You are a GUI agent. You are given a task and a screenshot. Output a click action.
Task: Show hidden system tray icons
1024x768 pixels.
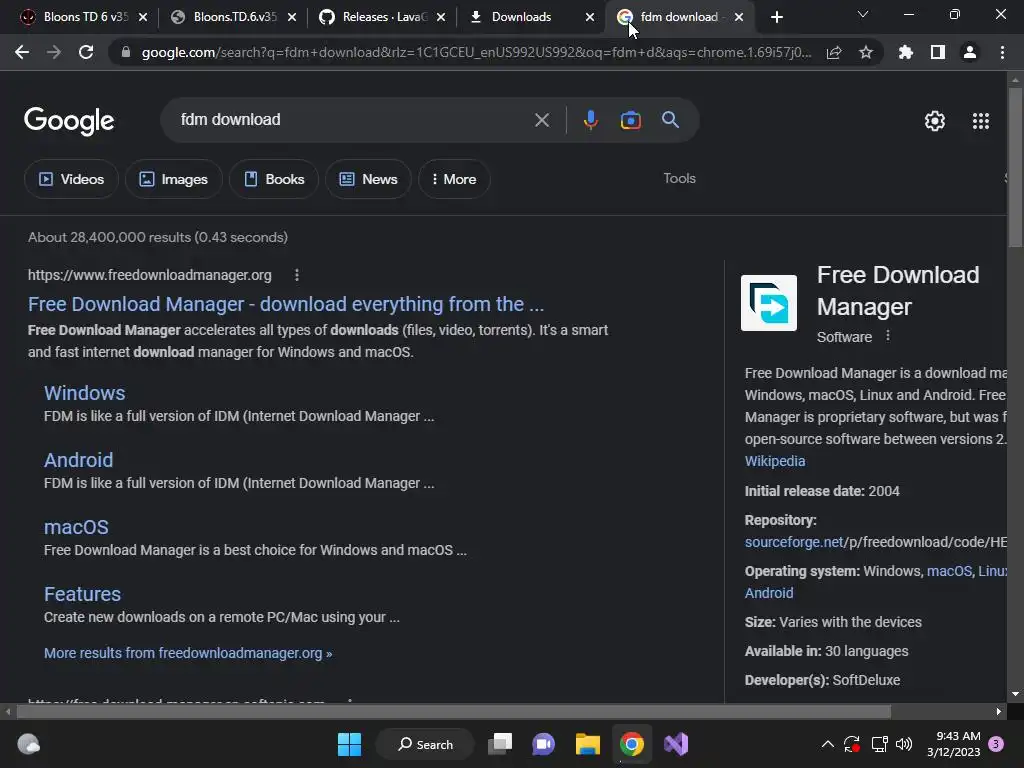click(x=827, y=744)
